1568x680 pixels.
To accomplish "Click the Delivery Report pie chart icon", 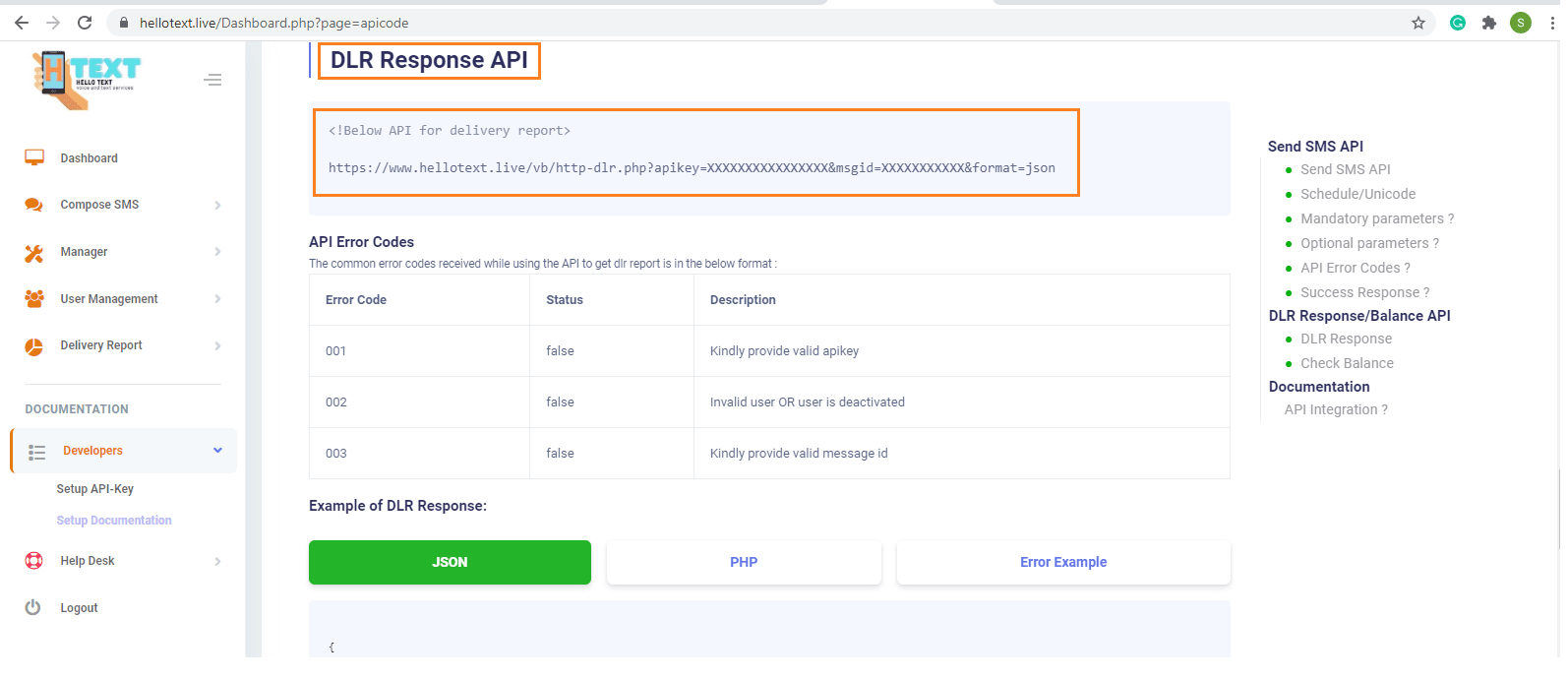I will pyautogui.click(x=34, y=346).
